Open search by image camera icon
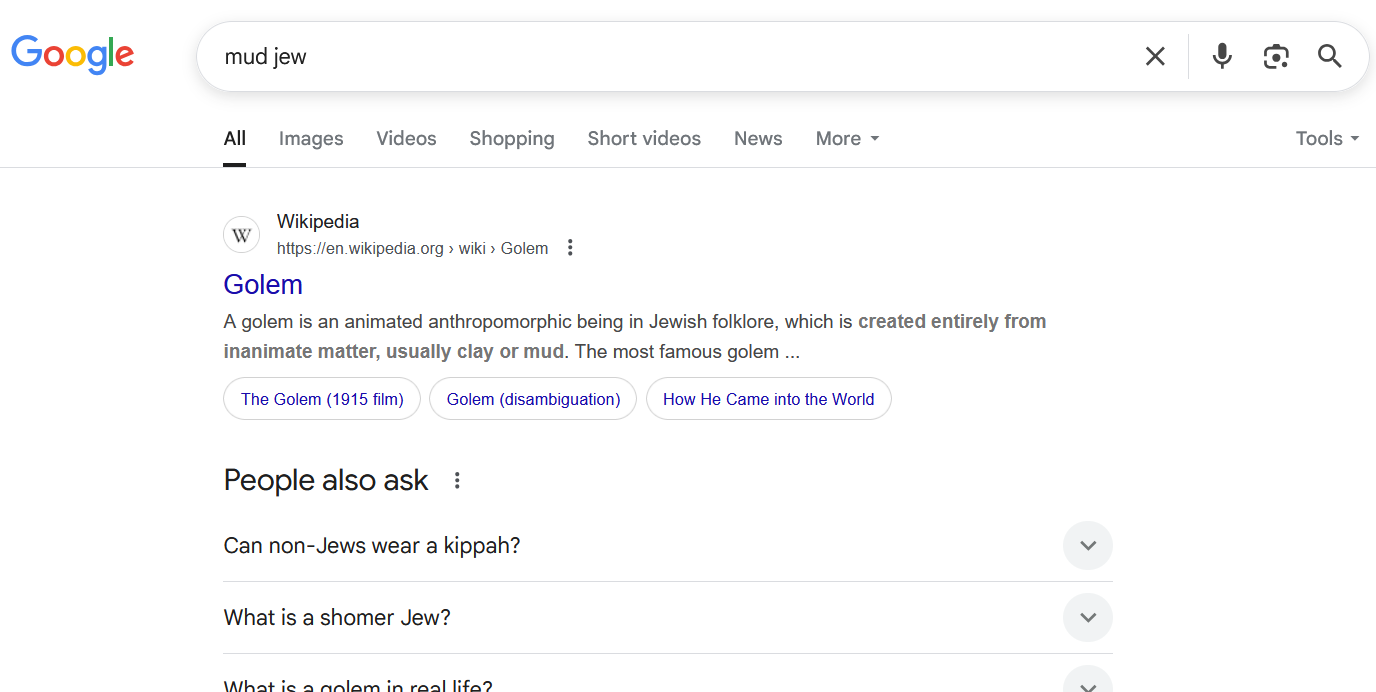 click(x=1276, y=56)
